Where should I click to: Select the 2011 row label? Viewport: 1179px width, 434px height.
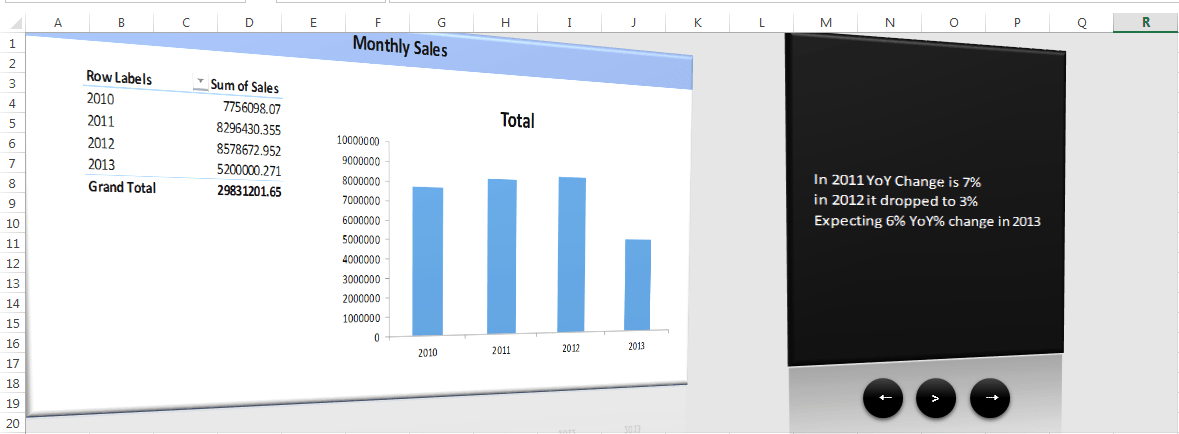[101, 120]
